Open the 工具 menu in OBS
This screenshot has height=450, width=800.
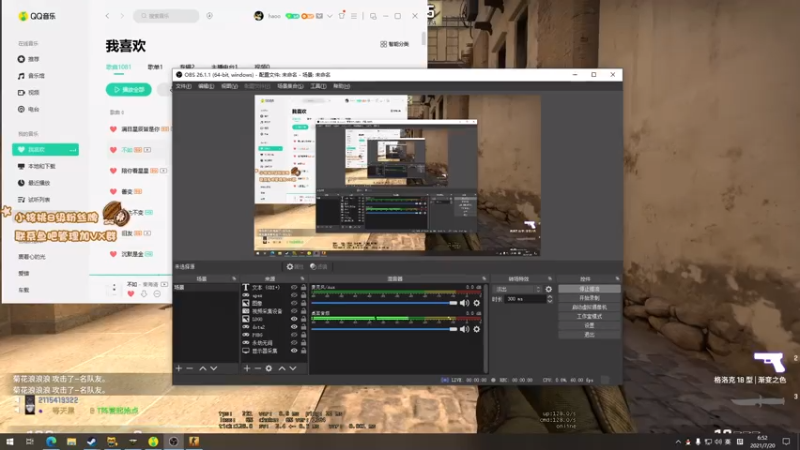tap(318, 86)
